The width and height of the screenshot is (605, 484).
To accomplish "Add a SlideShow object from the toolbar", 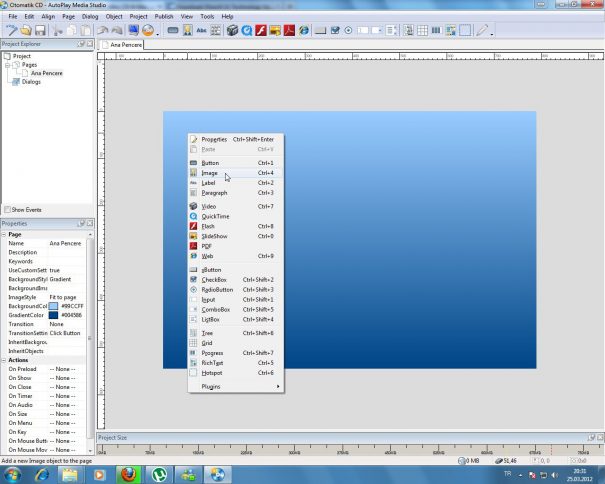I will tap(275, 30).
